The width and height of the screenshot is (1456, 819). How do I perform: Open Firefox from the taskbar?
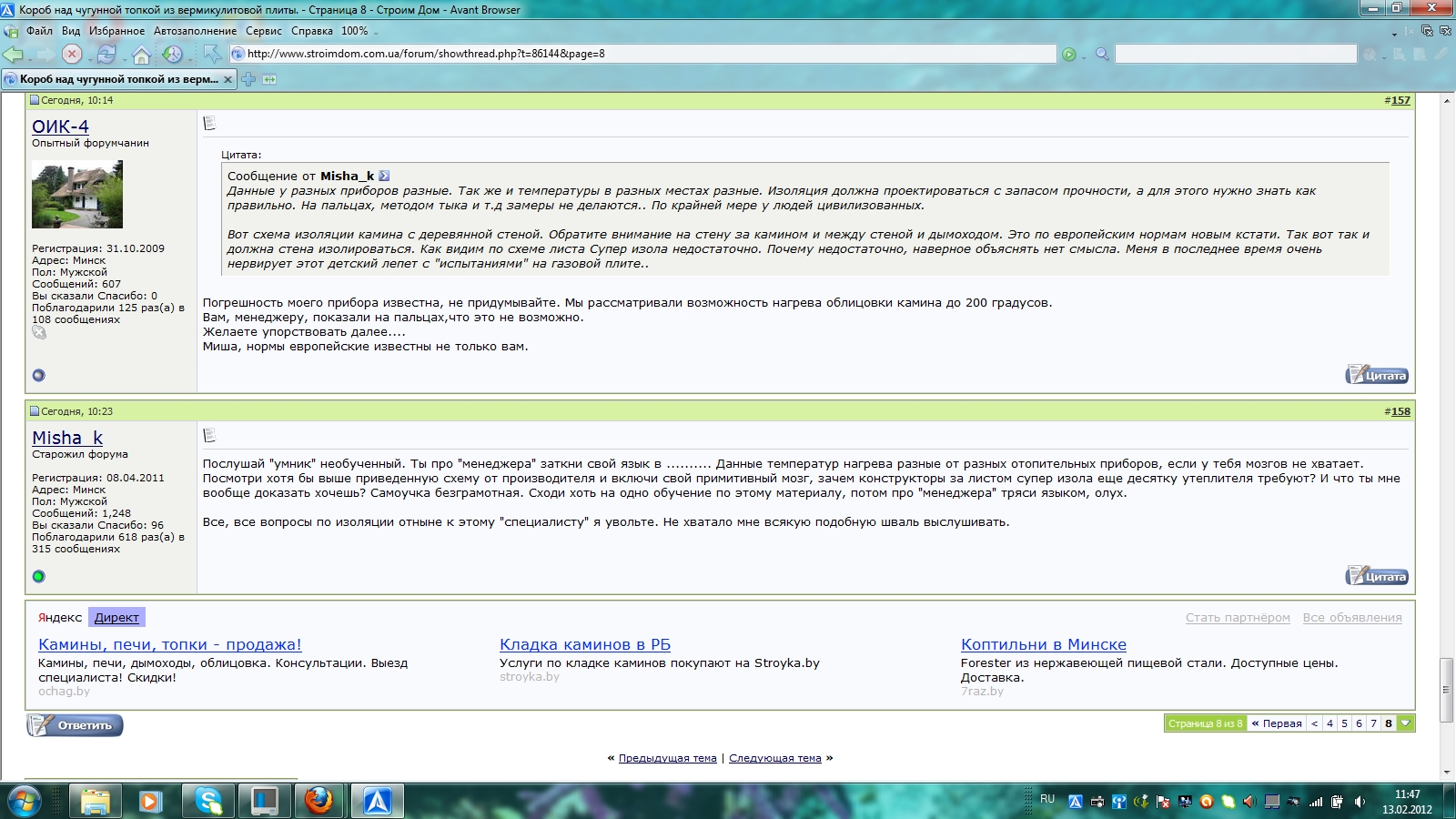point(318,801)
